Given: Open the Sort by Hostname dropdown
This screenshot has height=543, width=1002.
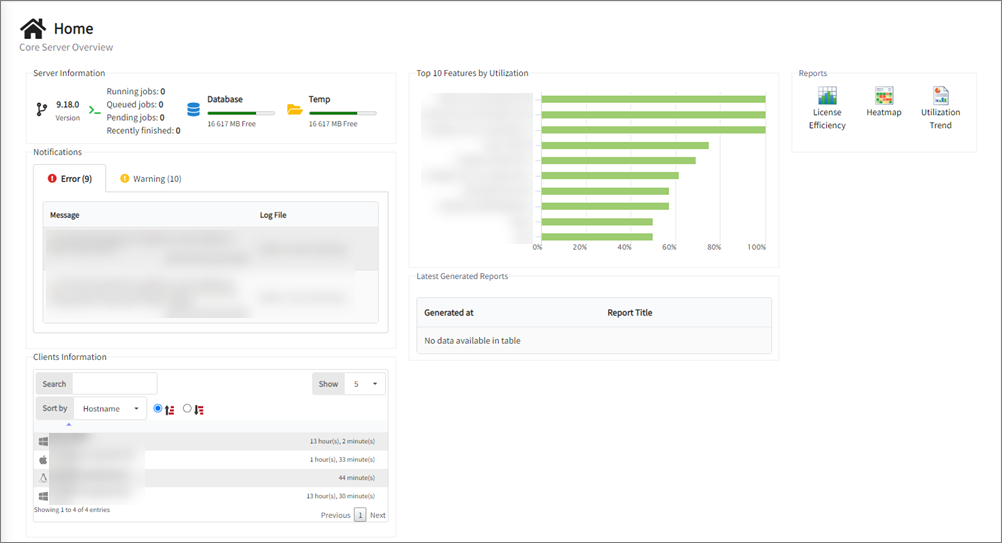Looking at the screenshot, I should (x=109, y=408).
